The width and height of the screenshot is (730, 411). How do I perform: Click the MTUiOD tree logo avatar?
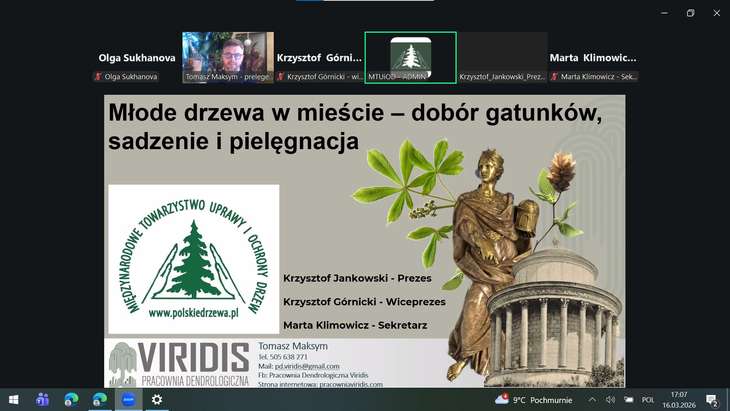tap(411, 57)
